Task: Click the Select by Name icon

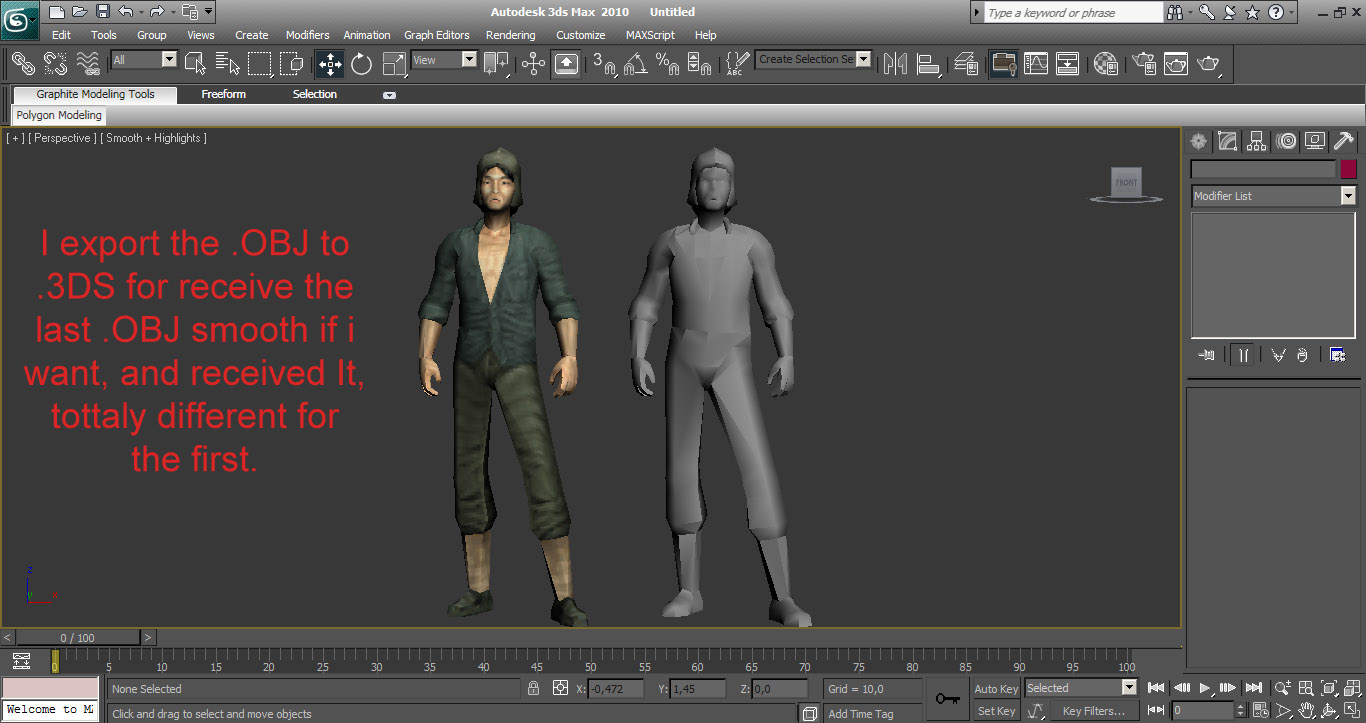Action: tap(227, 64)
